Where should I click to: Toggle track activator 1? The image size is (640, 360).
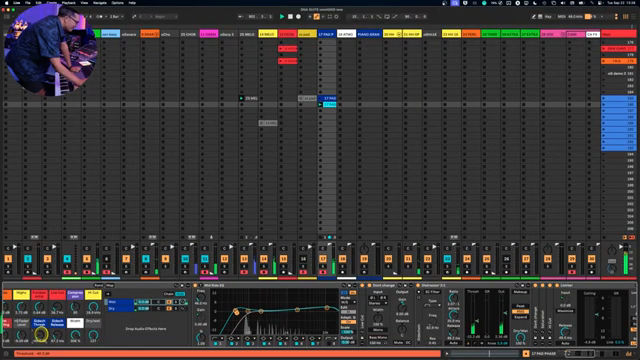coord(8,259)
